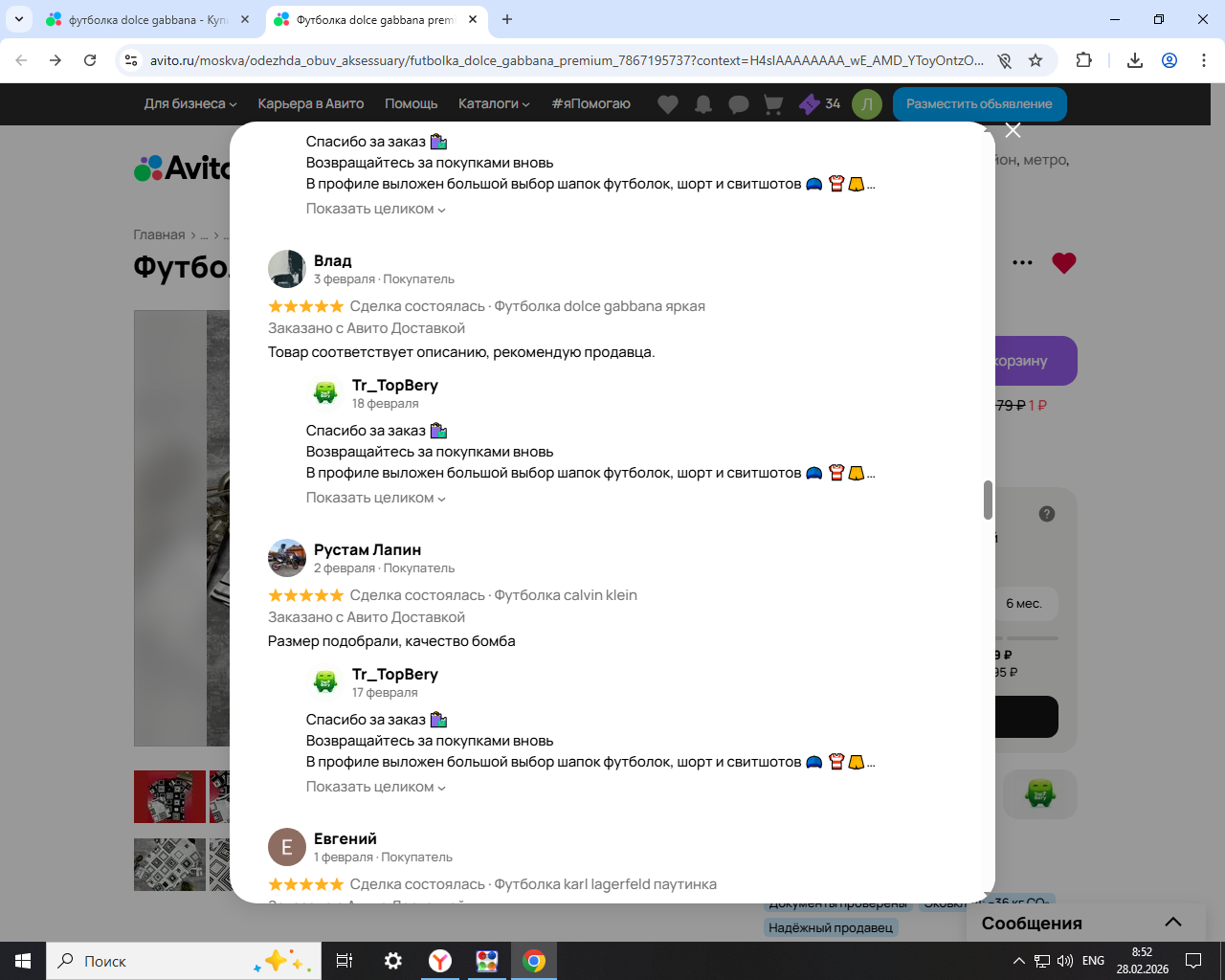Open the shopping cart icon in header
1225x980 pixels.
pos(773,104)
